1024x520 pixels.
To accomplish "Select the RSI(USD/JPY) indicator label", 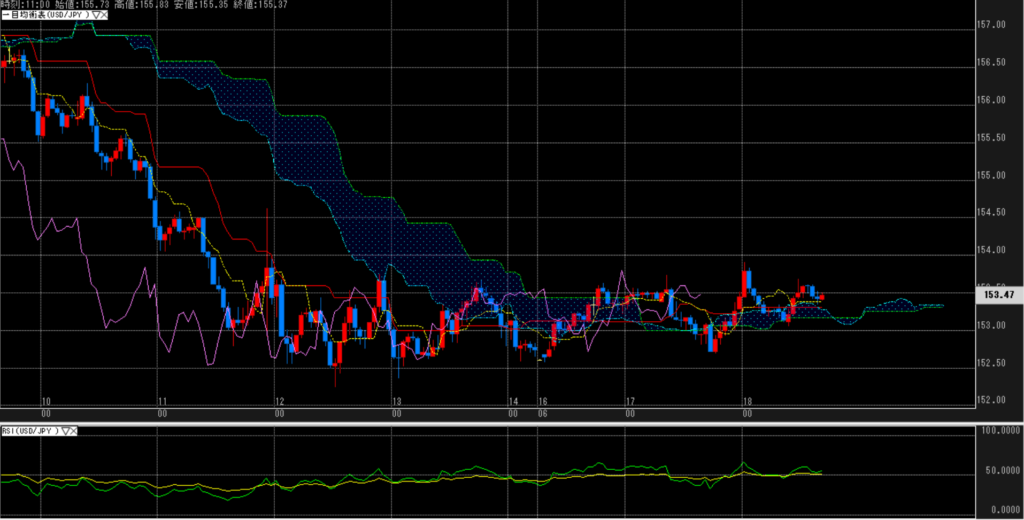I will pyautogui.click(x=30, y=431).
